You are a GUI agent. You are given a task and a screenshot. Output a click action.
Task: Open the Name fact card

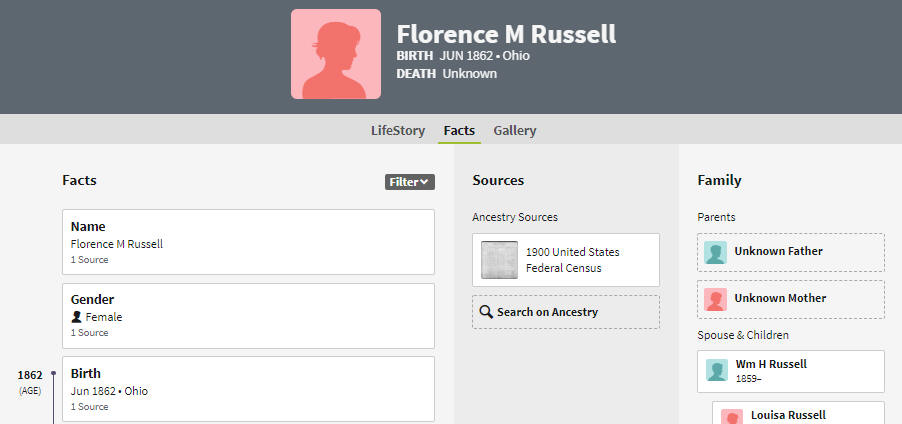click(249, 242)
